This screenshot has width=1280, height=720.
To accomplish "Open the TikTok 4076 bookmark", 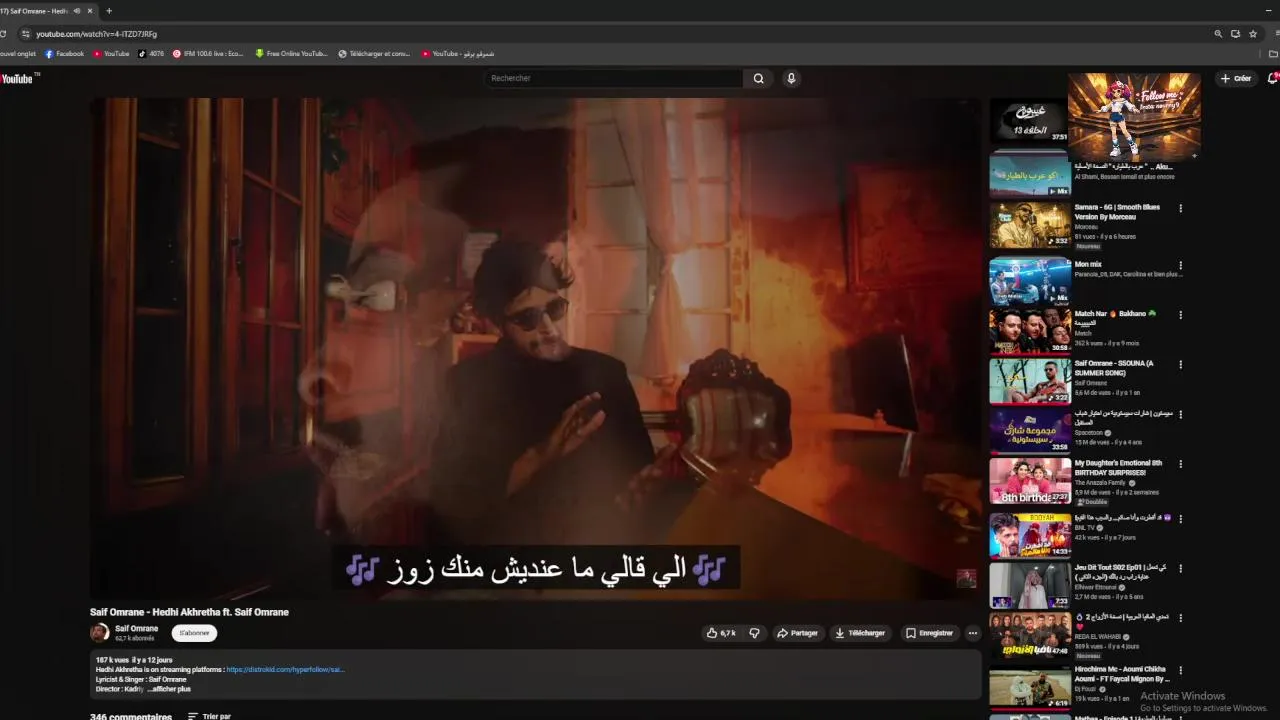I will pos(151,54).
